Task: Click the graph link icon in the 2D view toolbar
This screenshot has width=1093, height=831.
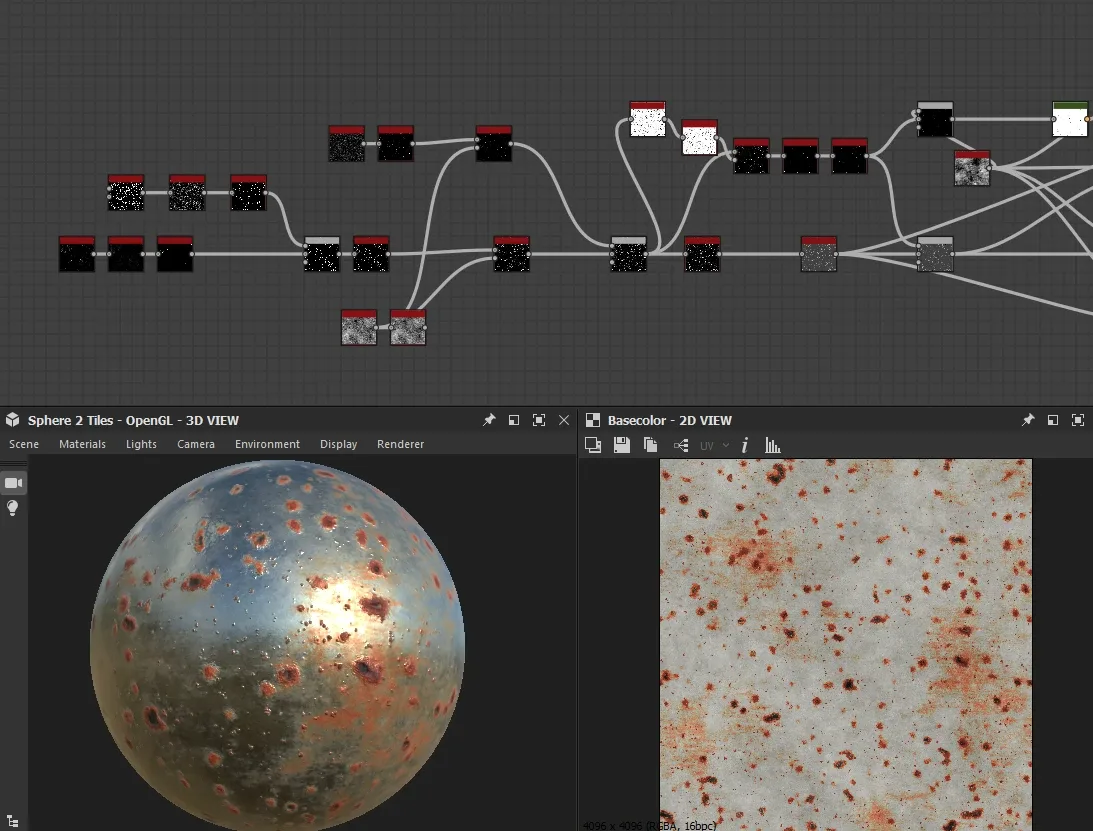Action: 683,445
